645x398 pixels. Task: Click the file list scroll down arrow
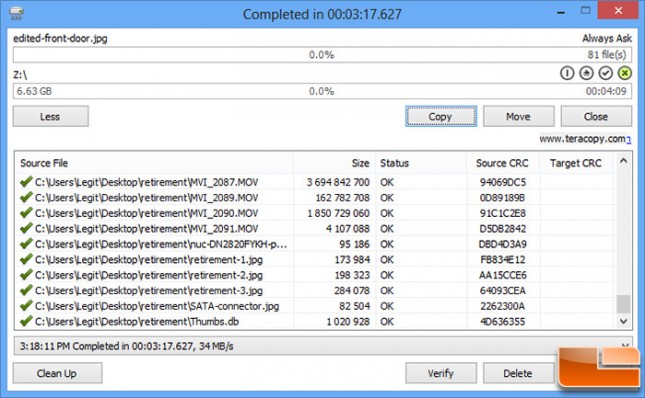pyautogui.click(x=624, y=321)
